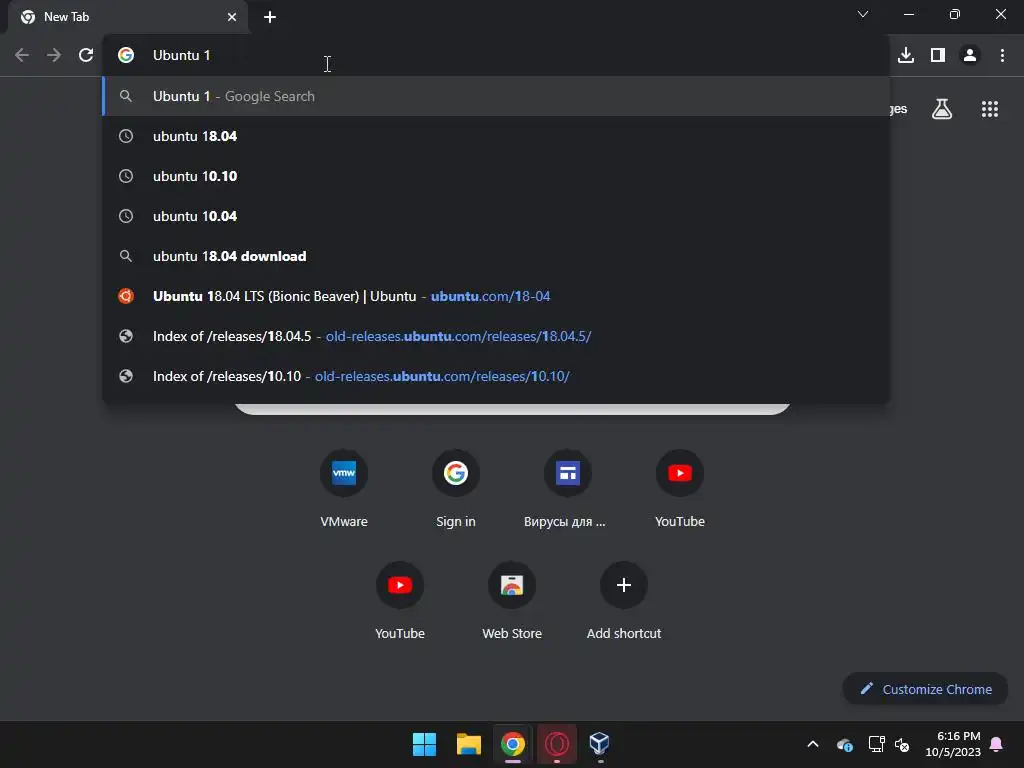This screenshot has height=768, width=1024.
Task: Open the profile avatar icon
Action: click(970, 56)
